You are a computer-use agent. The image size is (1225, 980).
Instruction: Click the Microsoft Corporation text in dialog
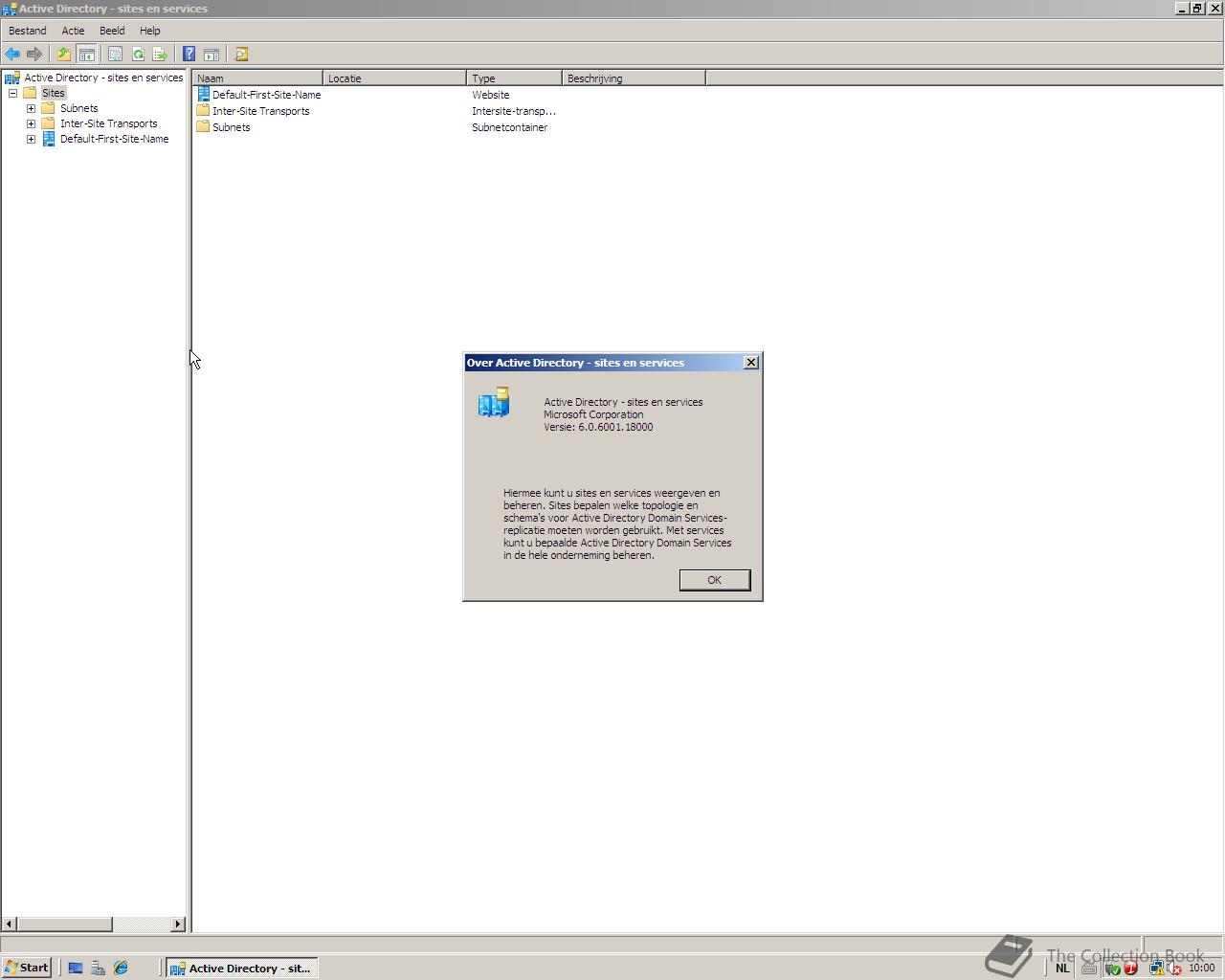[x=593, y=414]
